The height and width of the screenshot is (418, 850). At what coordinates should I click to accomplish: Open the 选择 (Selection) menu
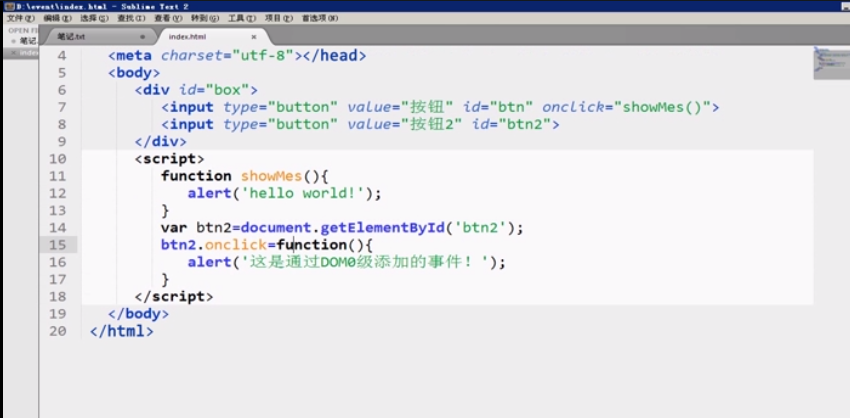click(x=94, y=18)
